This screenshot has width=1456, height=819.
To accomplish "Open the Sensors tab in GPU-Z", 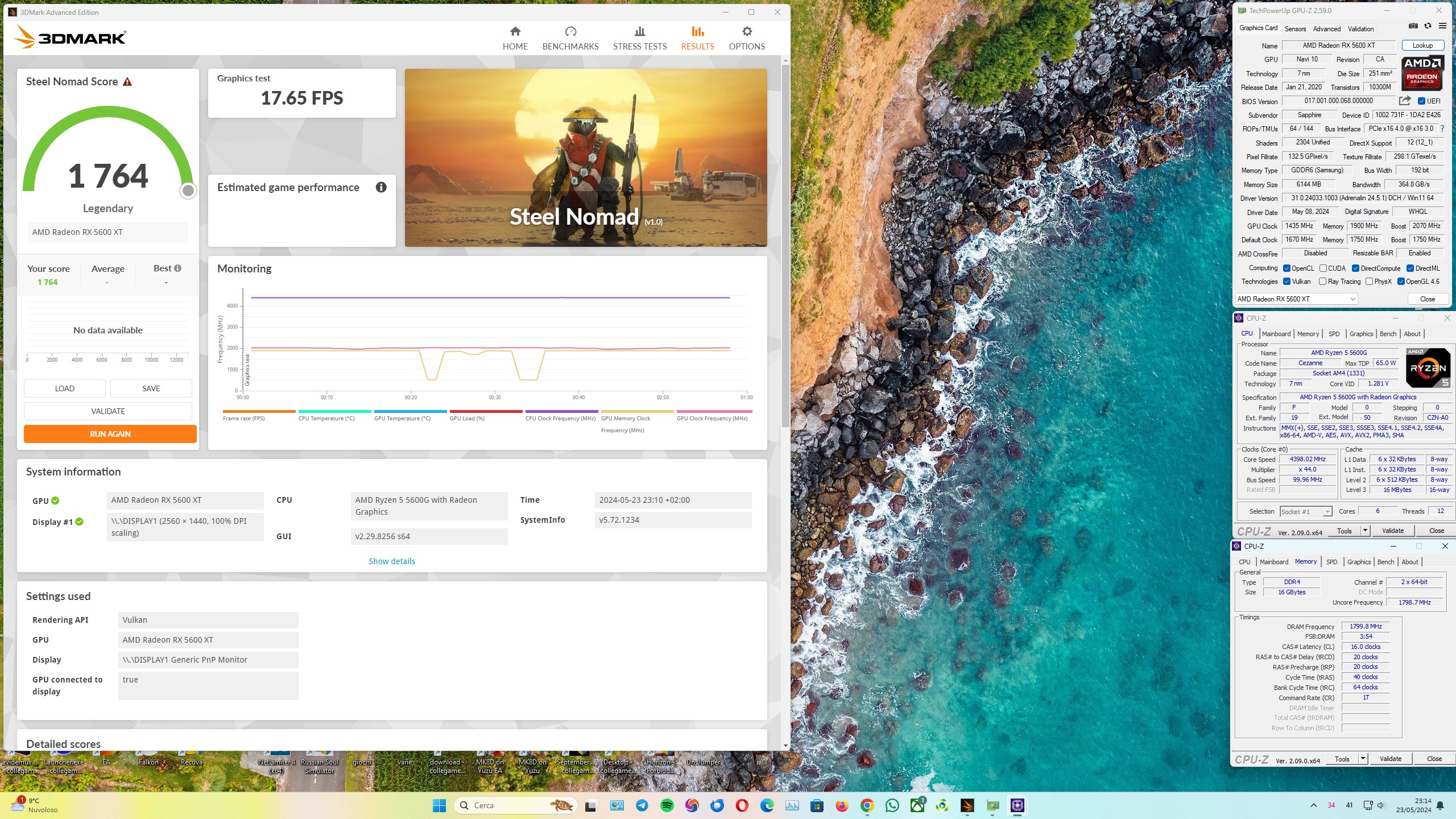I will (1295, 28).
